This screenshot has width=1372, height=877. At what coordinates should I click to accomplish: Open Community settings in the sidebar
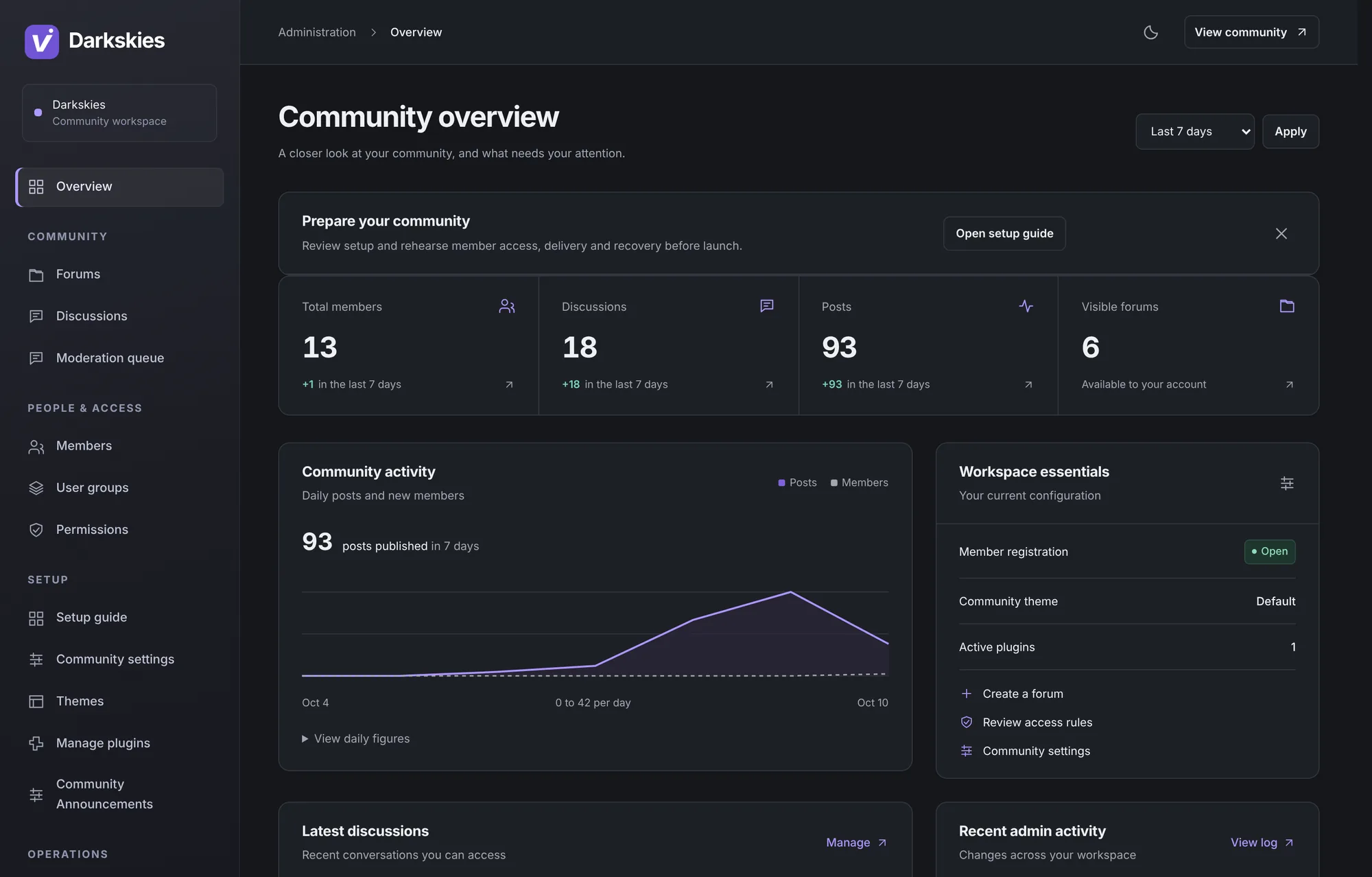(119, 659)
